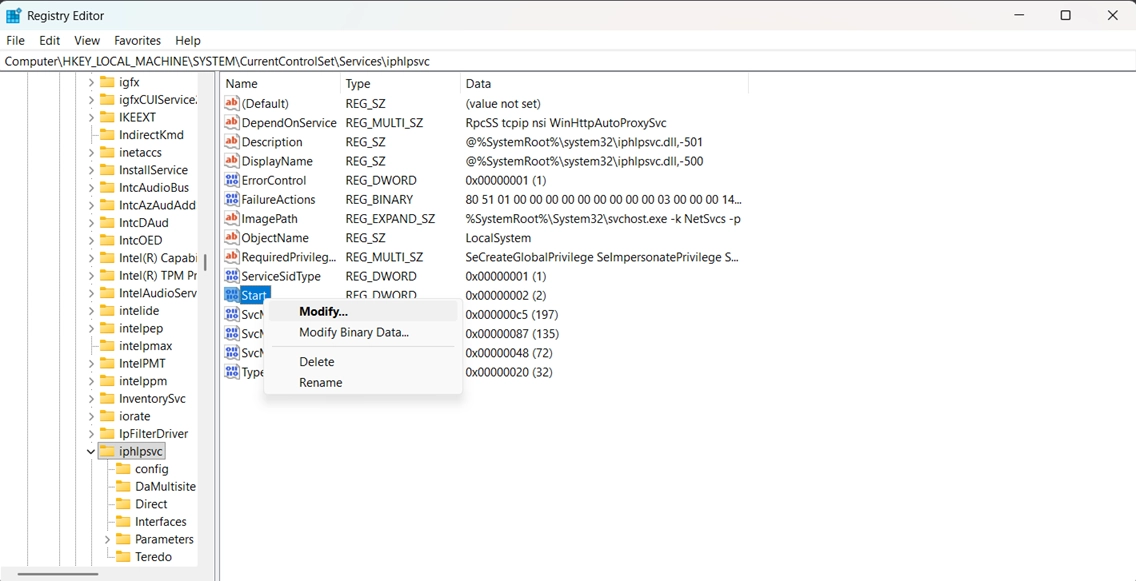The width and height of the screenshot is (1136, 581).
Task: Choose Delete from context menu
Action: 363,361
